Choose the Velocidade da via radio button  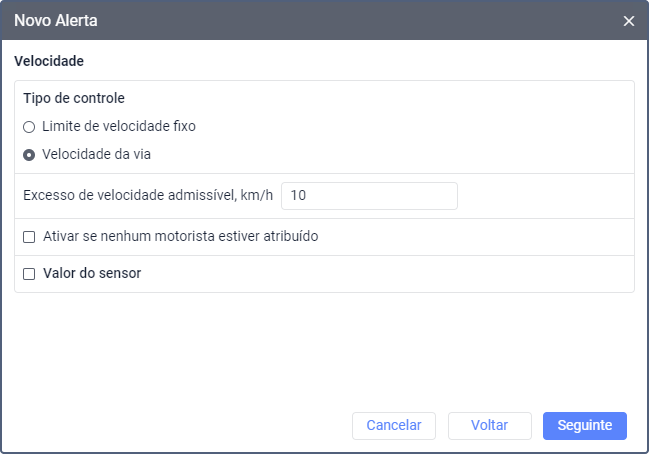(x=29, y=155)
